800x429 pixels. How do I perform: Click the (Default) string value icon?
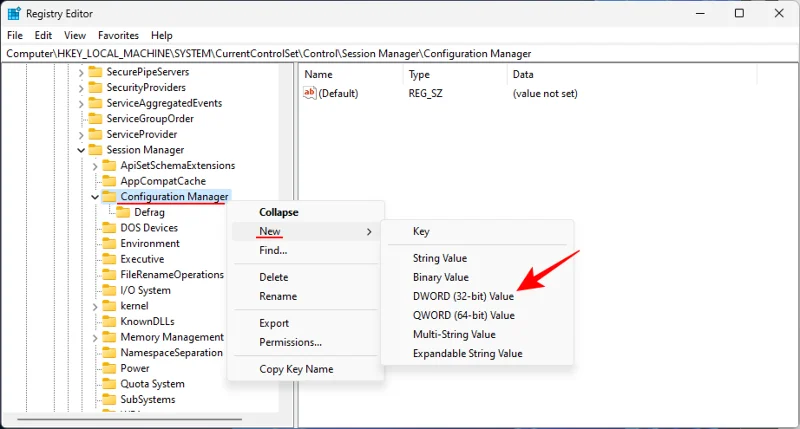(x=310, y=93)
